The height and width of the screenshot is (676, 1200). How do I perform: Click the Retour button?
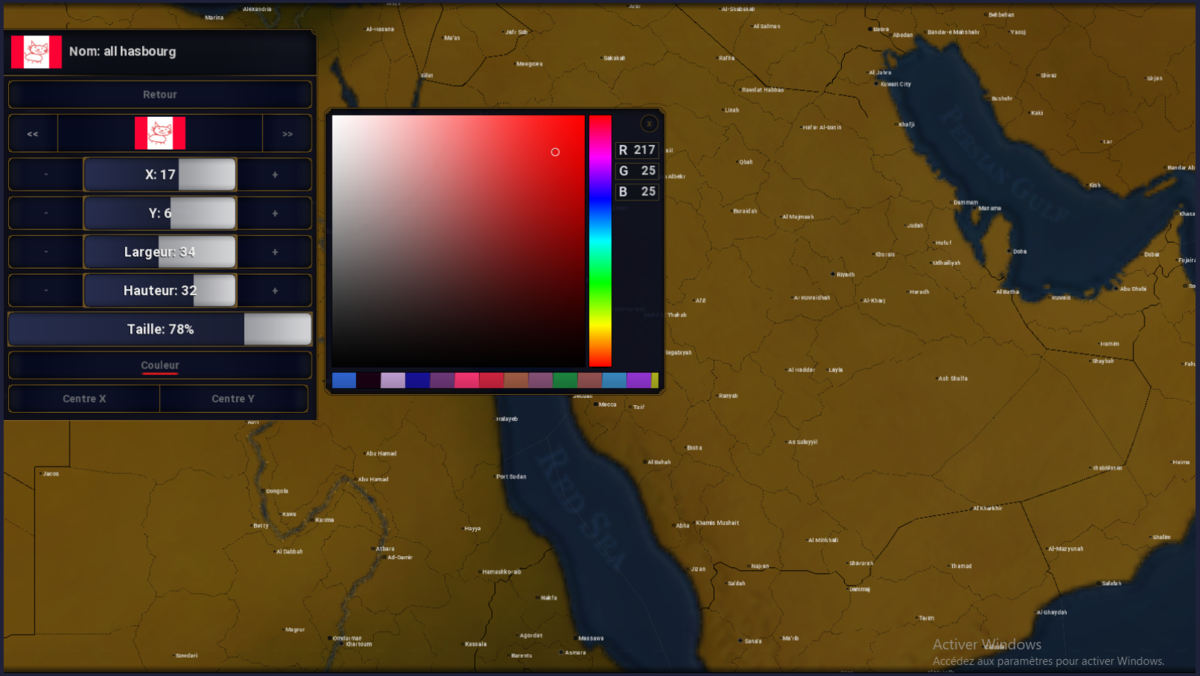click(160, 95)
